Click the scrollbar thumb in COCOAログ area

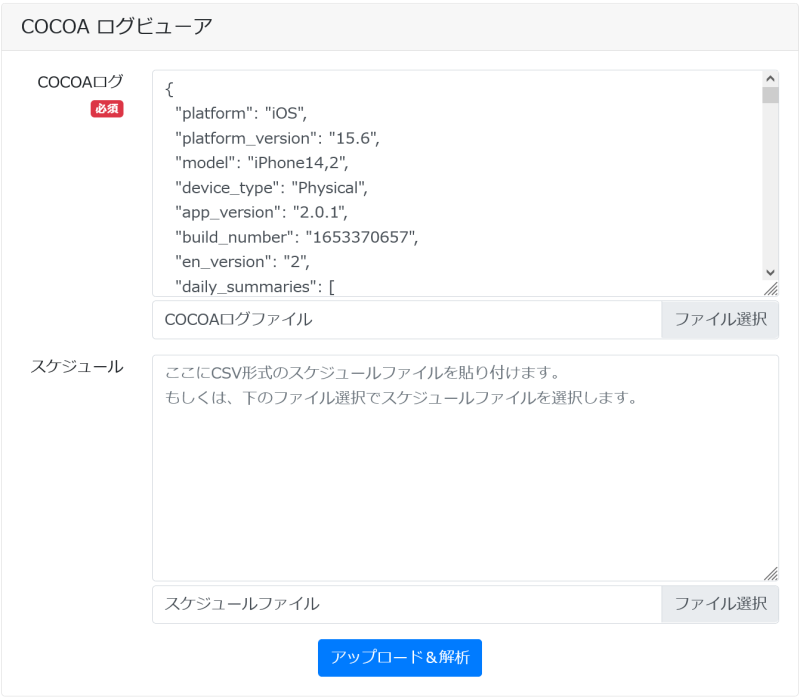tap(770, 95)
